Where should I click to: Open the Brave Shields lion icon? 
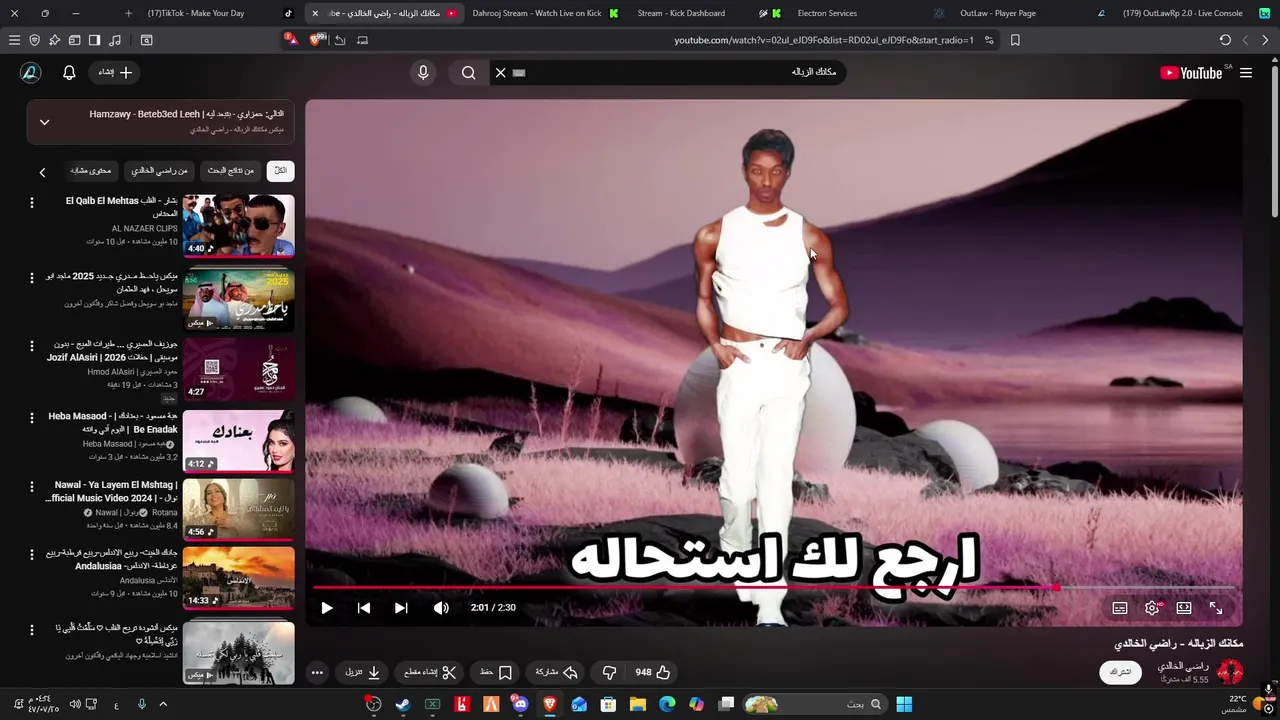tap(317, 40)
